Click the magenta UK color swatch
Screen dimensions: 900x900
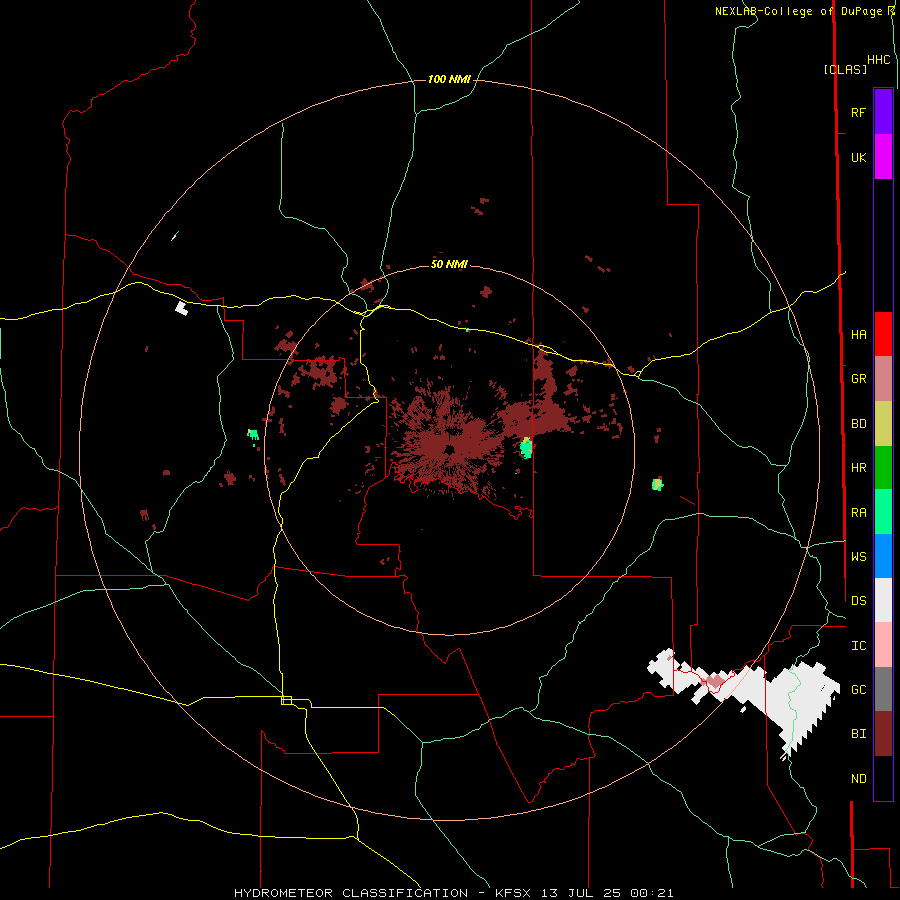883,157
